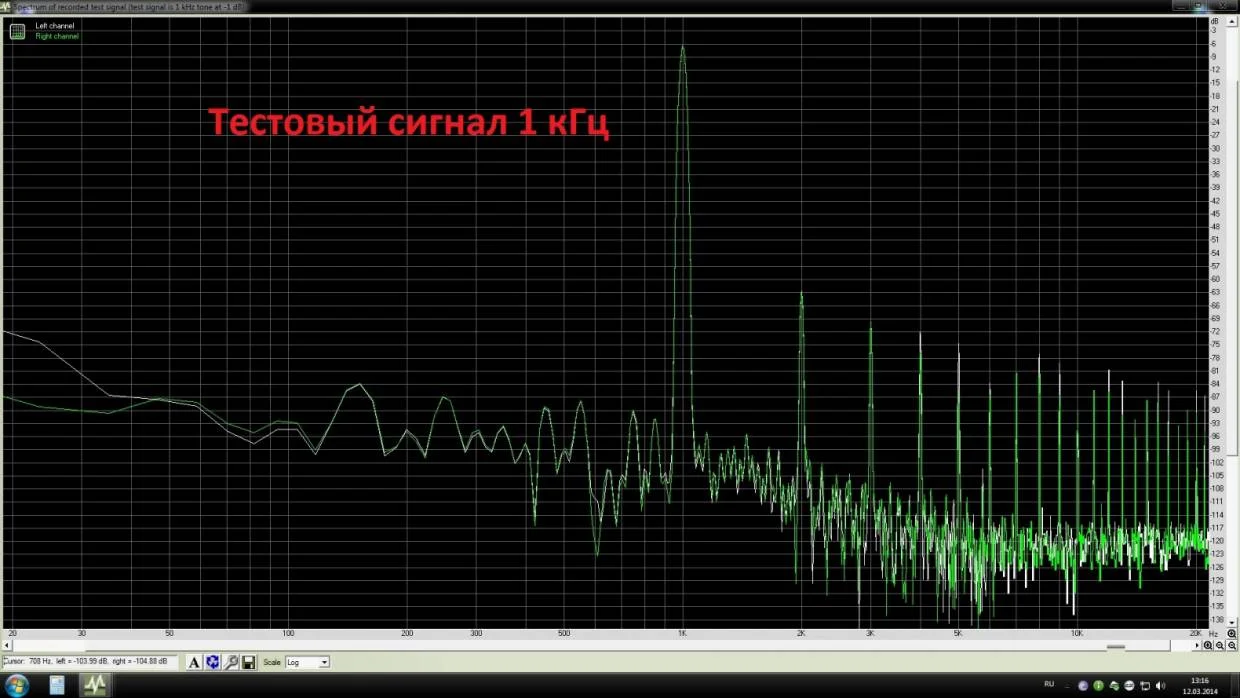Toggle the Left channel legend entry
The width and height of the screenshot is (1240, 698).
click(x=55, y=26)
